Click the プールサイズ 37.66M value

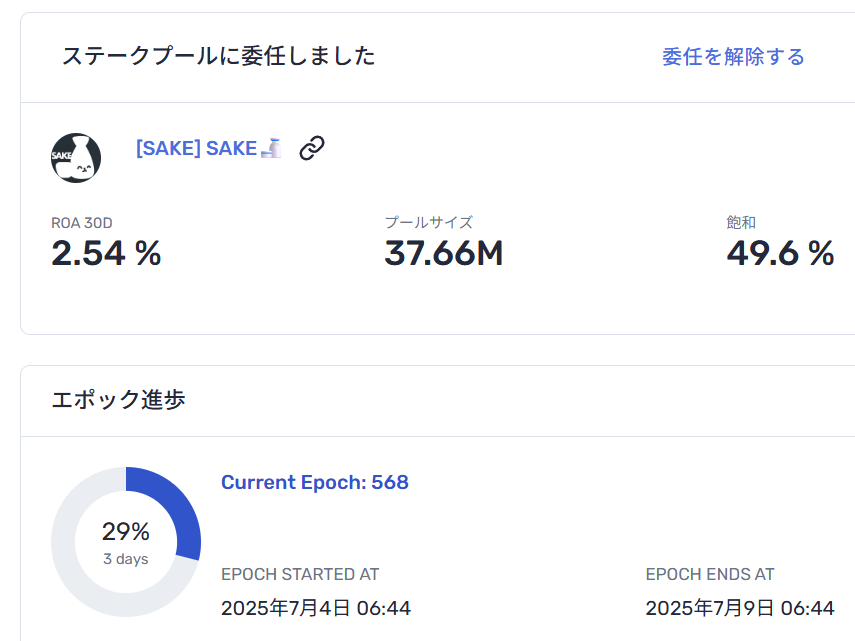pyautogui.click(x=444, y=253)
